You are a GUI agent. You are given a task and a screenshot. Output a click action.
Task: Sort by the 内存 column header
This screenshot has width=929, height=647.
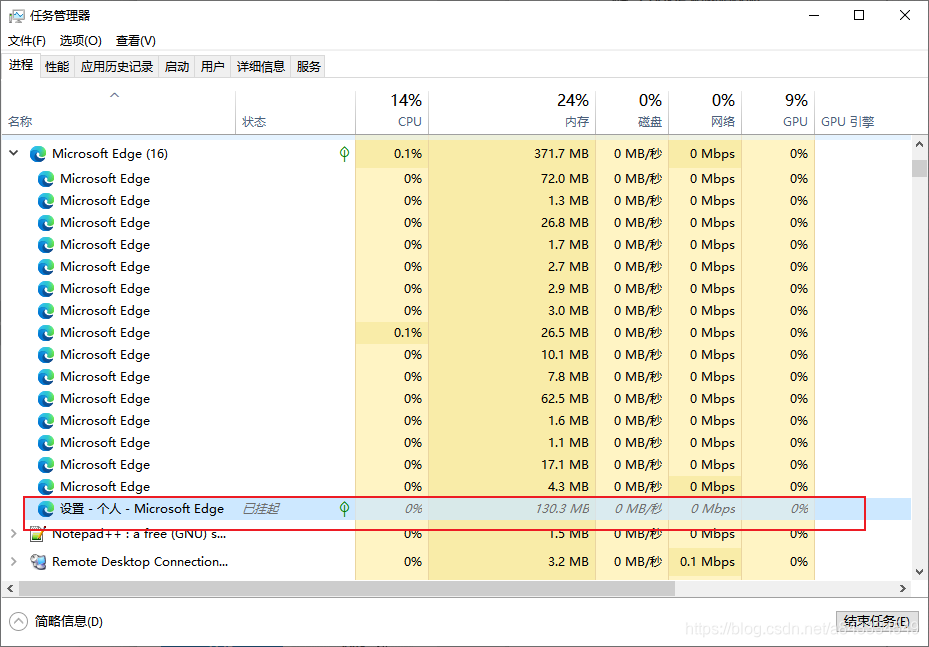(512, 111)
